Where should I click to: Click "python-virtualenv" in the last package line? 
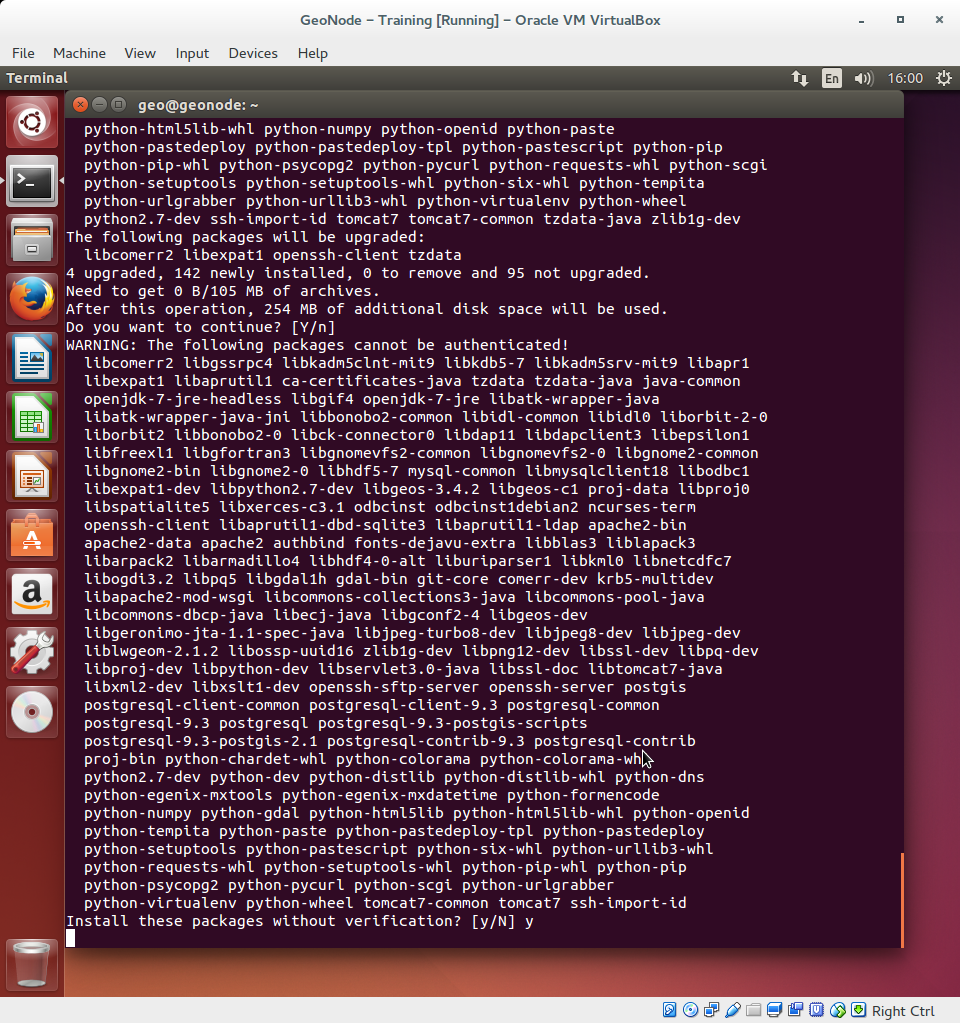coord(160,903)
